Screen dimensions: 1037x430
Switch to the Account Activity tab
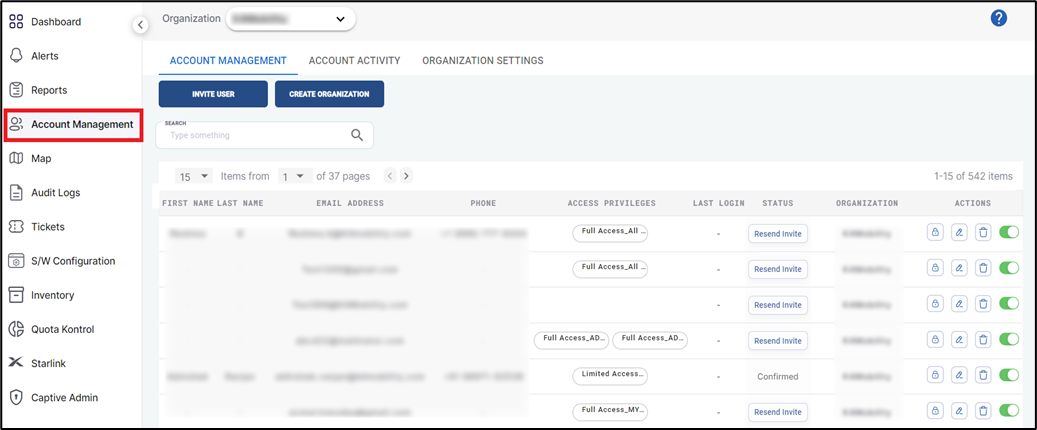point(354,61)
